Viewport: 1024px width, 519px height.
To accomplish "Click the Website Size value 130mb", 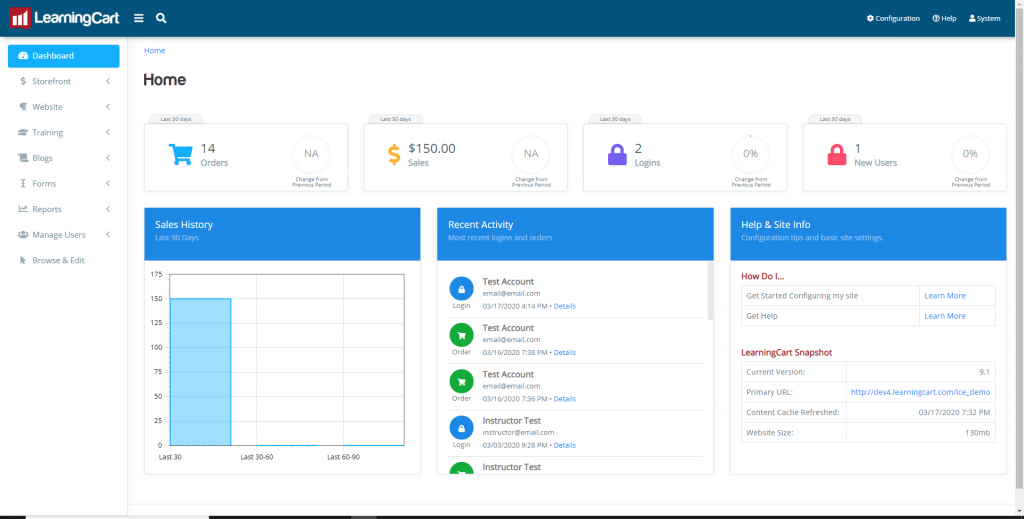I will [977, 433].
